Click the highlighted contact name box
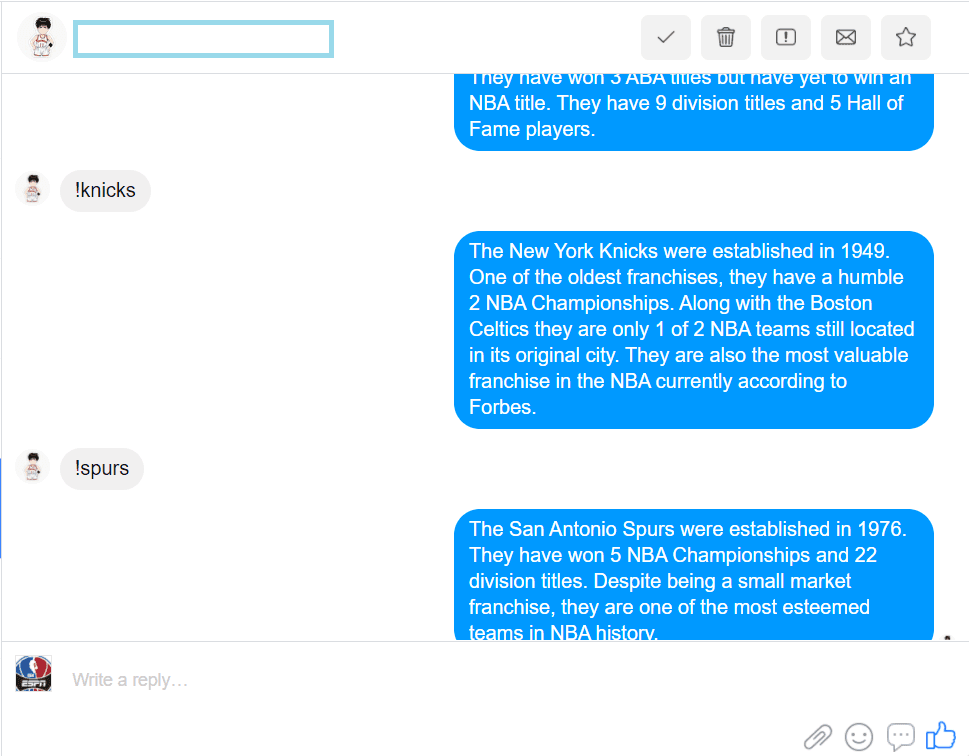969x756 pixels. pyautogui.click(x=203, y=39)
